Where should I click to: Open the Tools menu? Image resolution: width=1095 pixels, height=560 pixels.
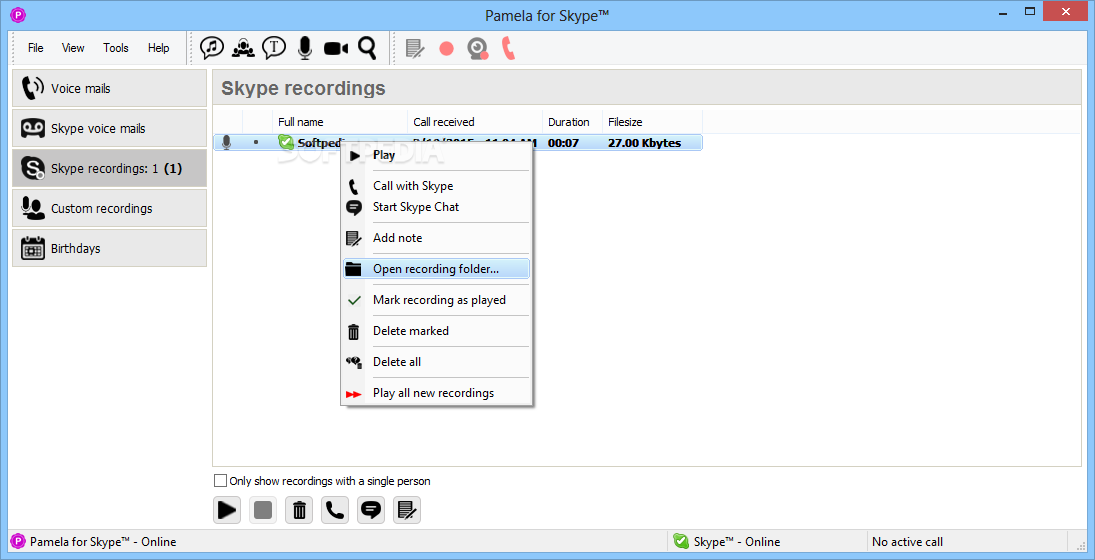click(x=116, y=48)
